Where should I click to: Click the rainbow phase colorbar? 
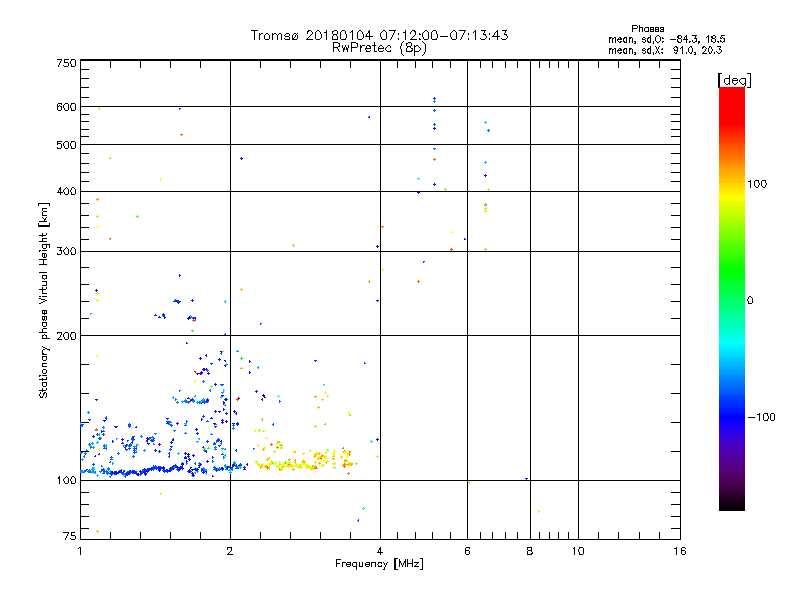tap(732, 298)
